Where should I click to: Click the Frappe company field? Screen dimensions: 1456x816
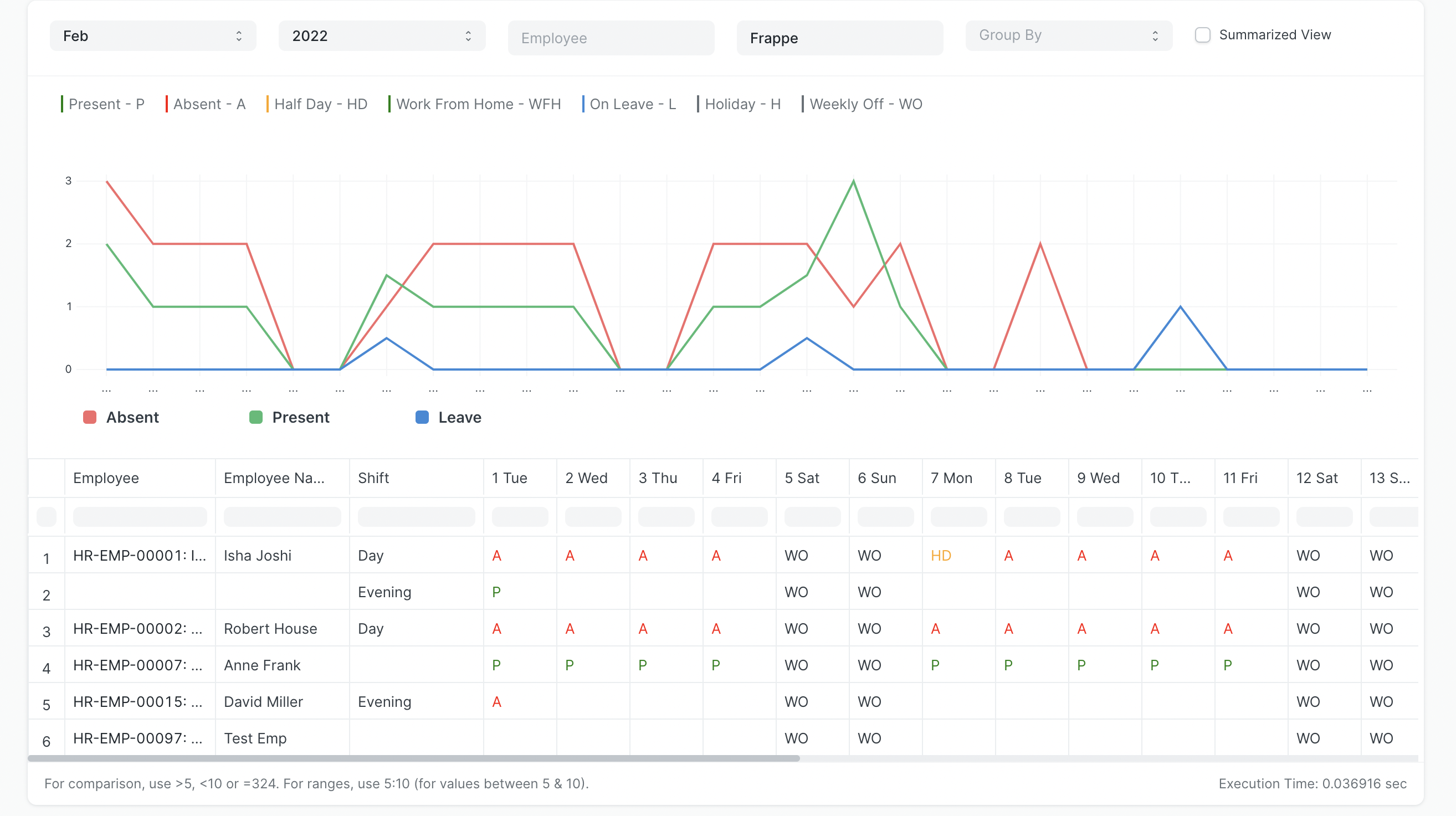[839, 38]
